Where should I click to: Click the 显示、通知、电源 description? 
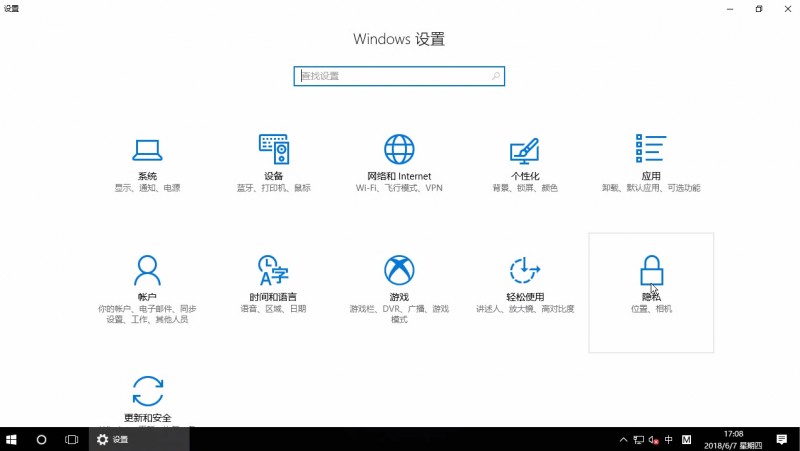click(147, 188)
